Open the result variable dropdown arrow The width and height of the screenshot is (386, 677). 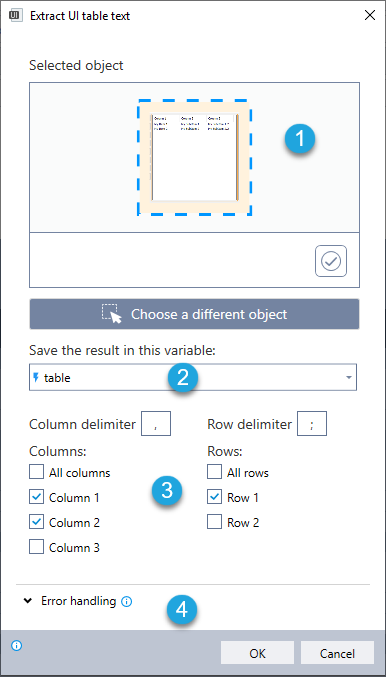[348, 378]
